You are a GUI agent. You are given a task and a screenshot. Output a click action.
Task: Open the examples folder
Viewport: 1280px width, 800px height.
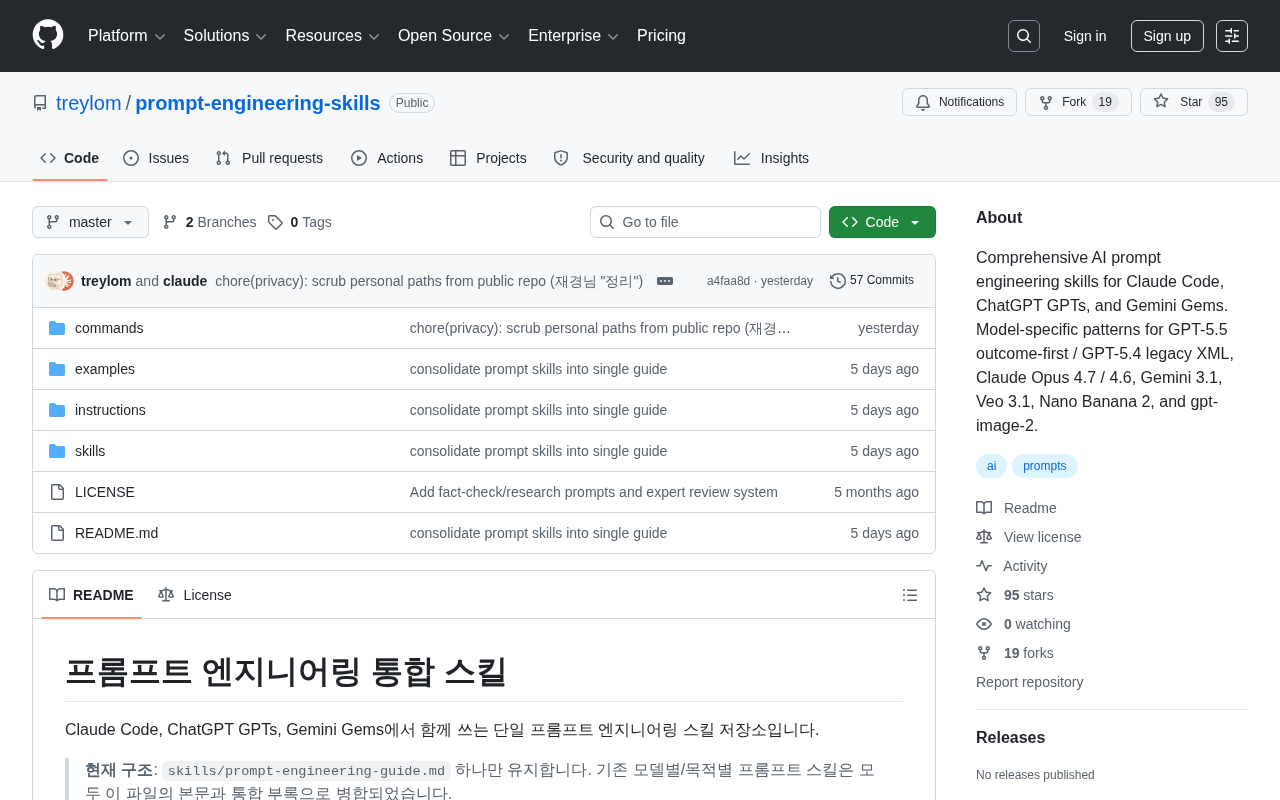pyautogui.click(x=105, y=369)
